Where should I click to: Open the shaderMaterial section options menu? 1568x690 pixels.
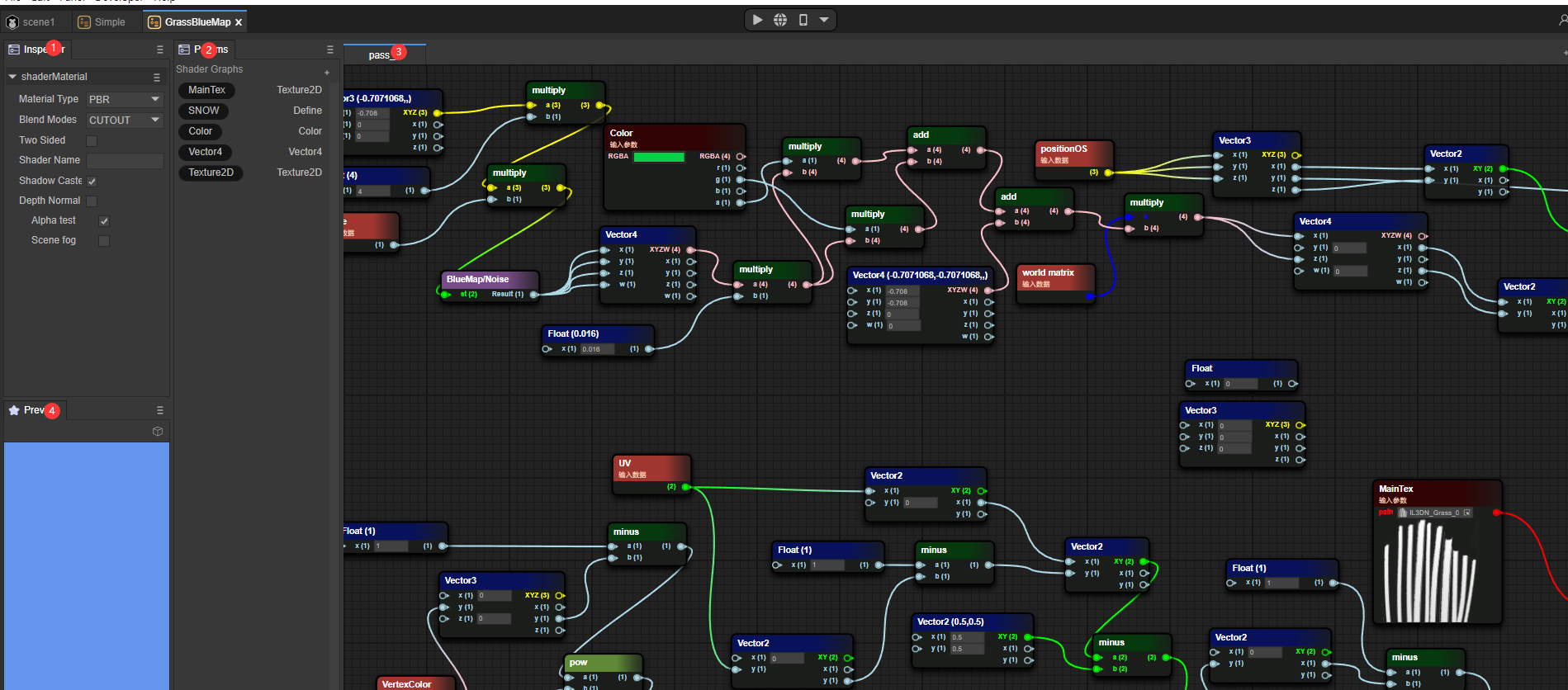157,78
